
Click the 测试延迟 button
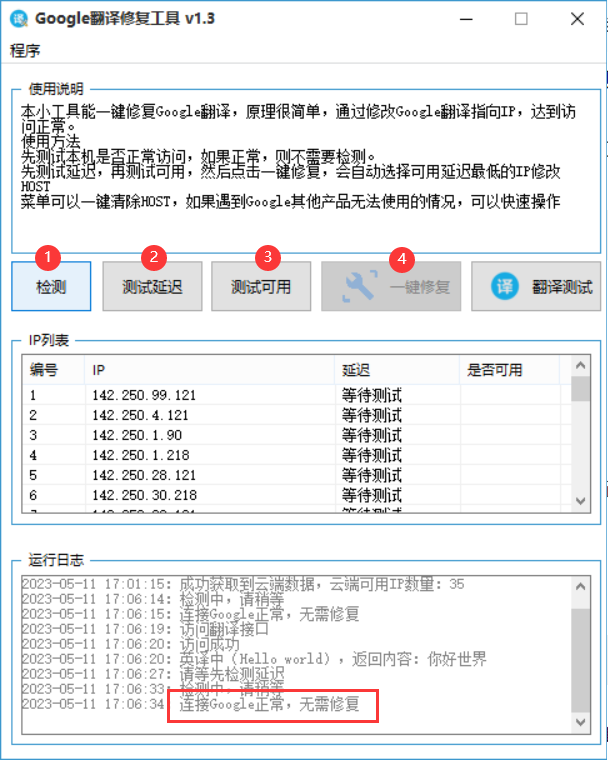(152, 286)
